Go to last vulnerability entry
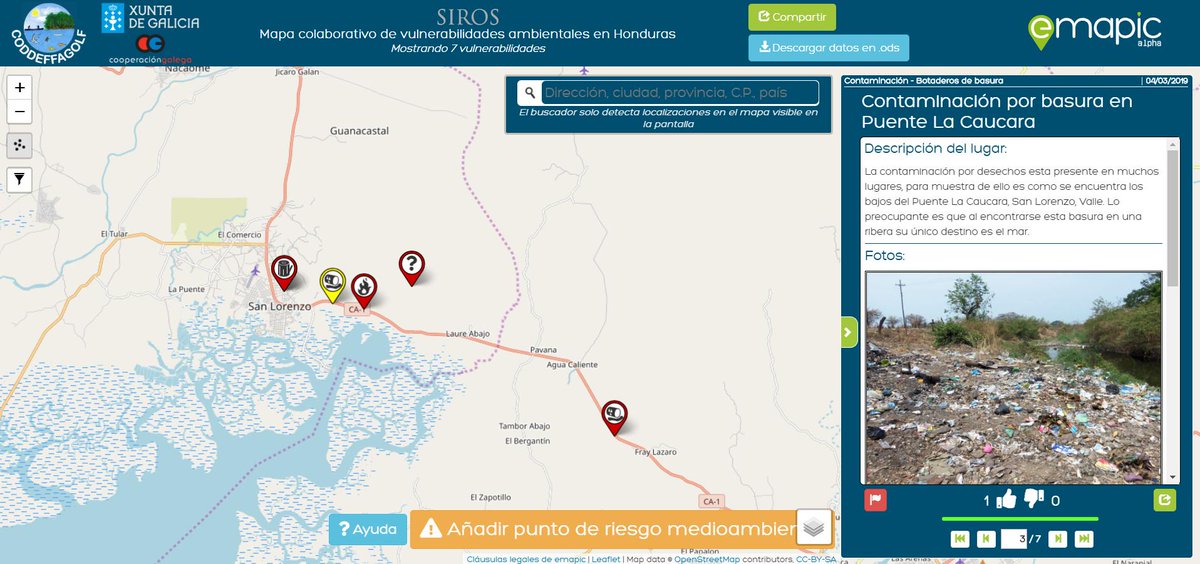 [1083, 539]
